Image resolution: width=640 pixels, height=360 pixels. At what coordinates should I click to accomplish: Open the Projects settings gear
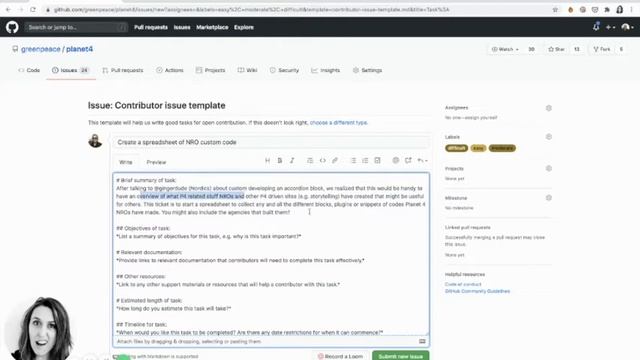point(549,168)
